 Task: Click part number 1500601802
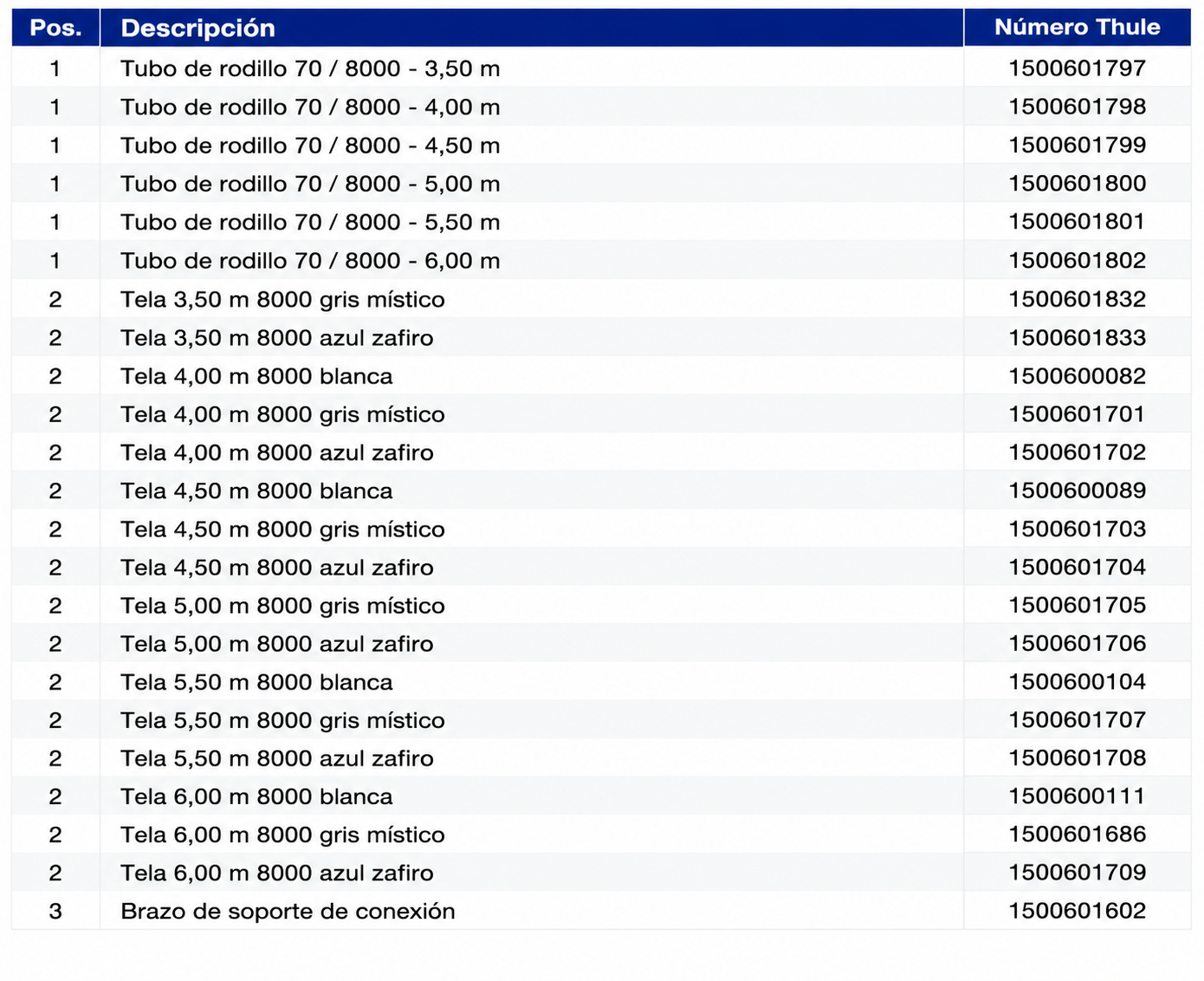[x=1077, y=260]
